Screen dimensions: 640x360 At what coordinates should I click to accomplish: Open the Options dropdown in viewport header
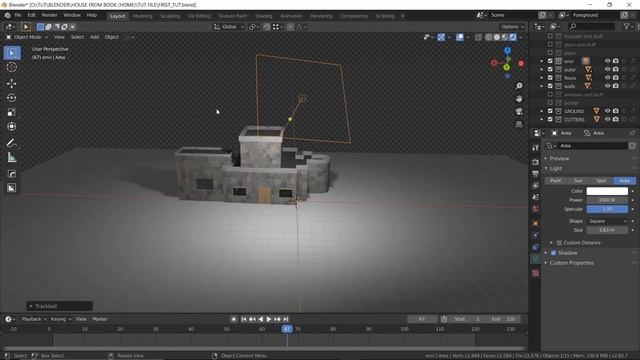click(512, 27)
